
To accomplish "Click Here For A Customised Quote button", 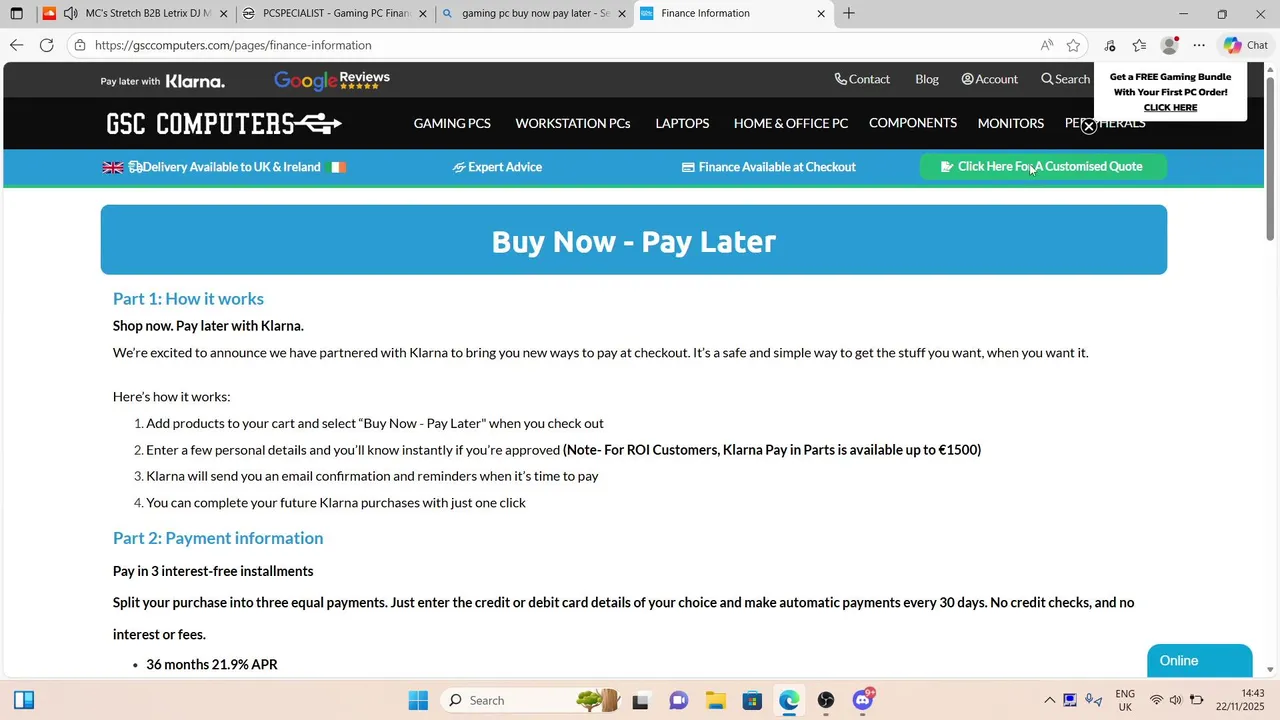I will (x=1043, y=167).
